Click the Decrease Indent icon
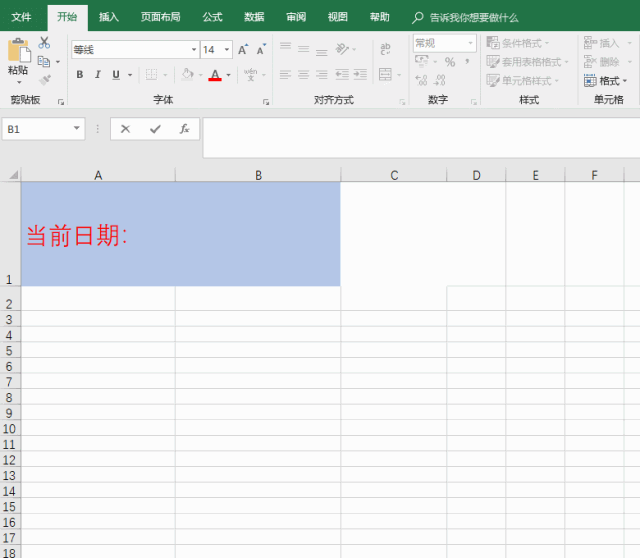This screenshot has height=558, width=640. (x=342, y=74)
